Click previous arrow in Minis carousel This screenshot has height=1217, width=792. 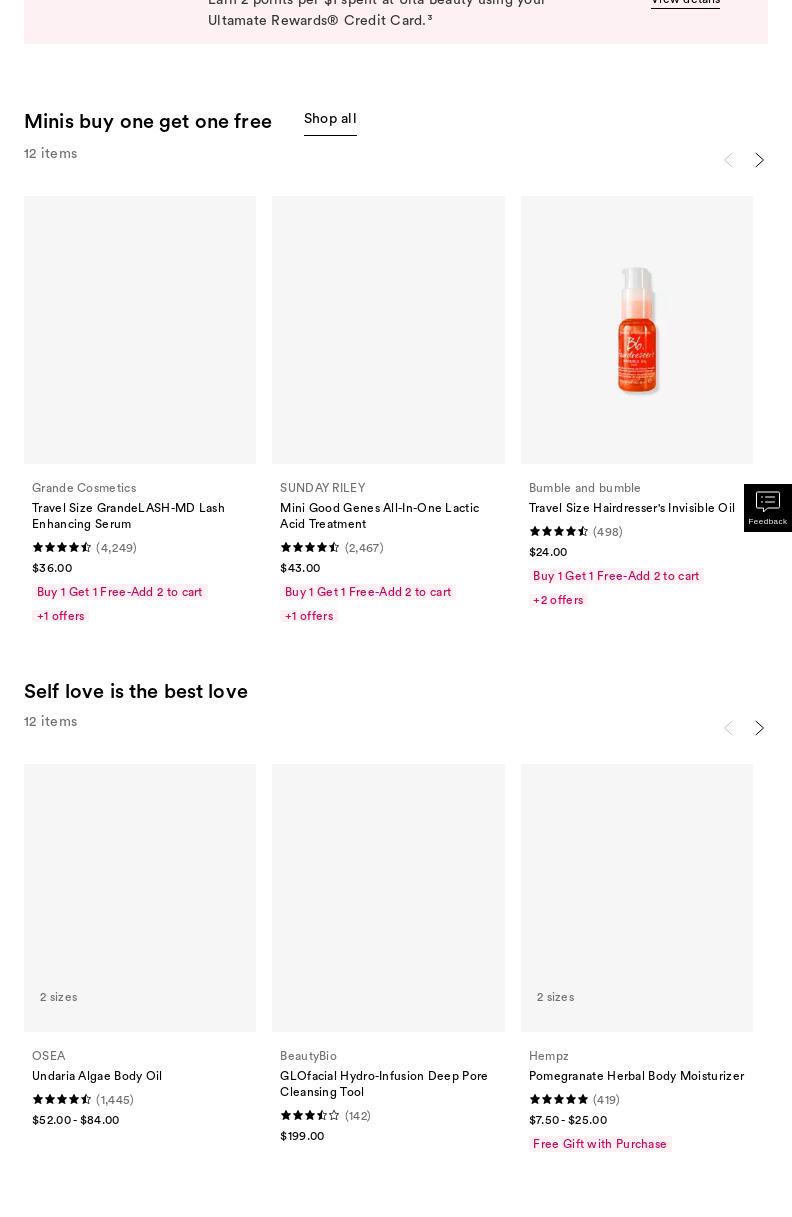coord(729,160)
